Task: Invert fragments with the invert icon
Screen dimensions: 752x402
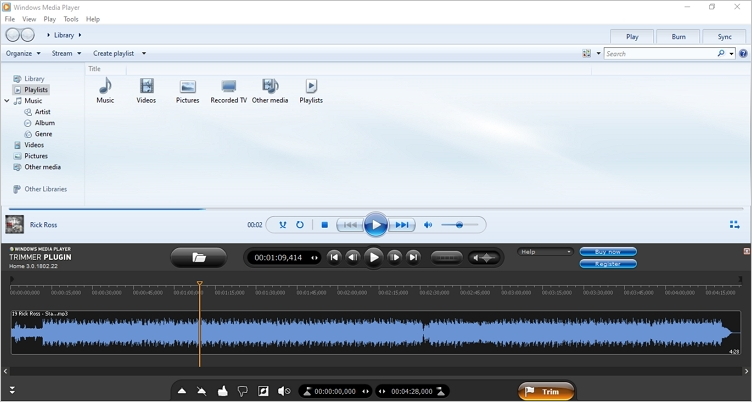Action: 263,391
